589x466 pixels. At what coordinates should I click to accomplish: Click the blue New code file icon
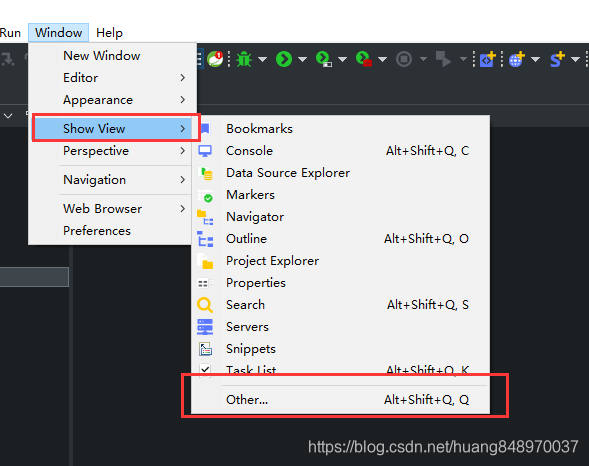[488, 59]
